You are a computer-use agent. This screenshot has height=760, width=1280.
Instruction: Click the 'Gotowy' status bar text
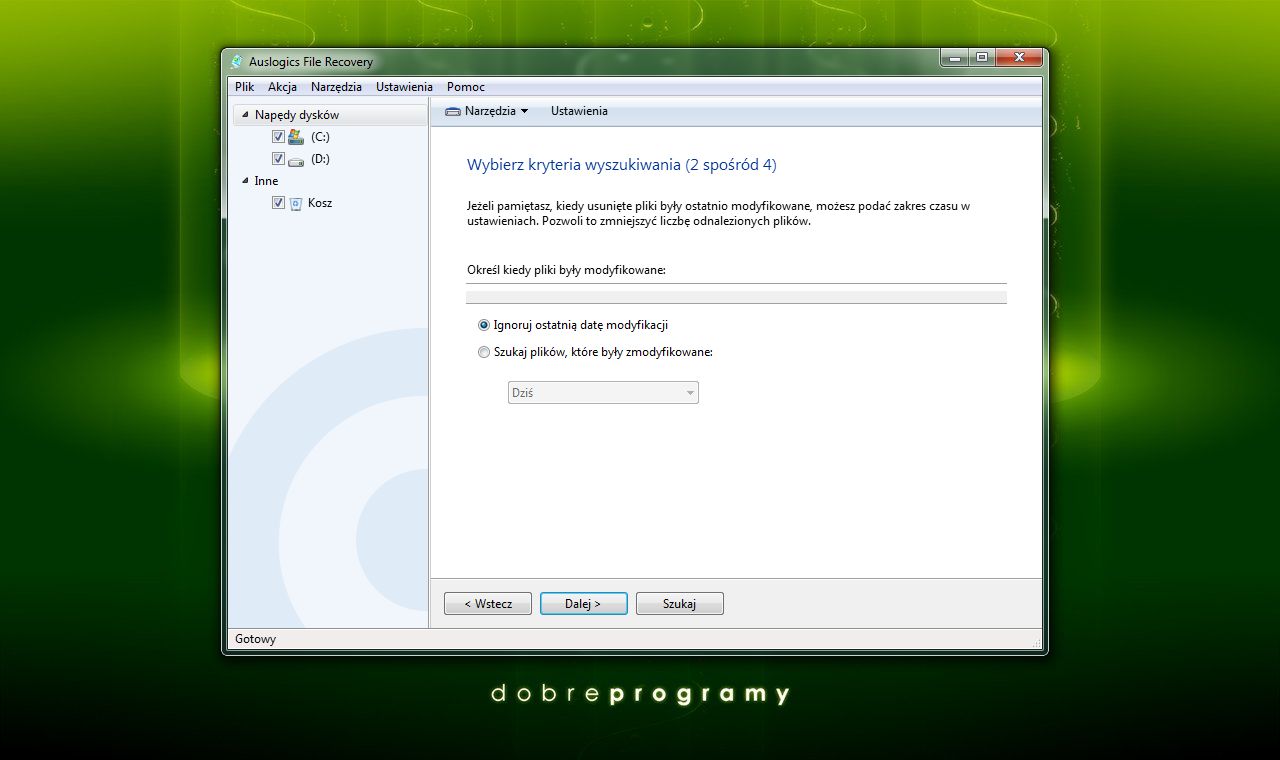(255, 639)
